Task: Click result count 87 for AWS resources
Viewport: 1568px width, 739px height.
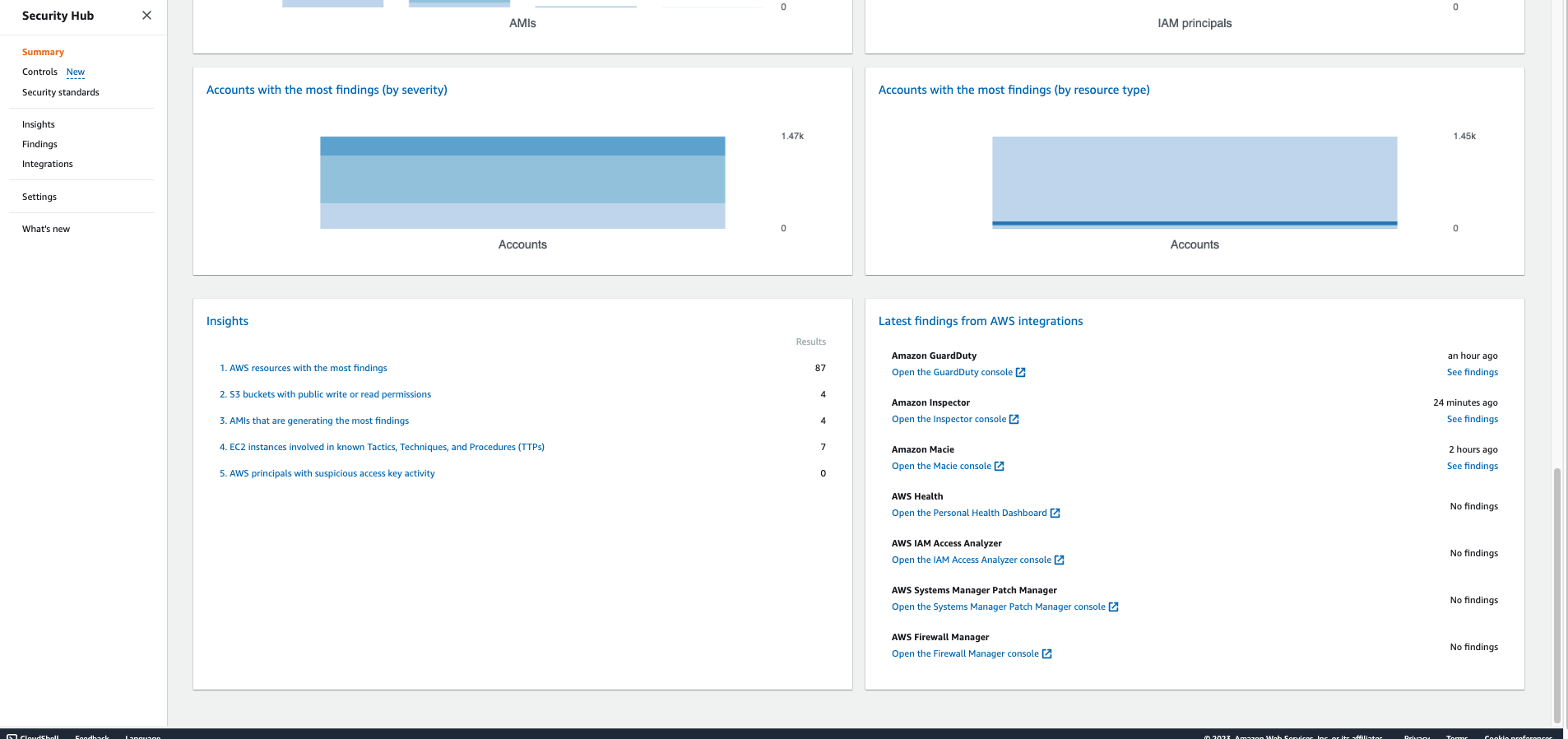Action: click(820, 368)
